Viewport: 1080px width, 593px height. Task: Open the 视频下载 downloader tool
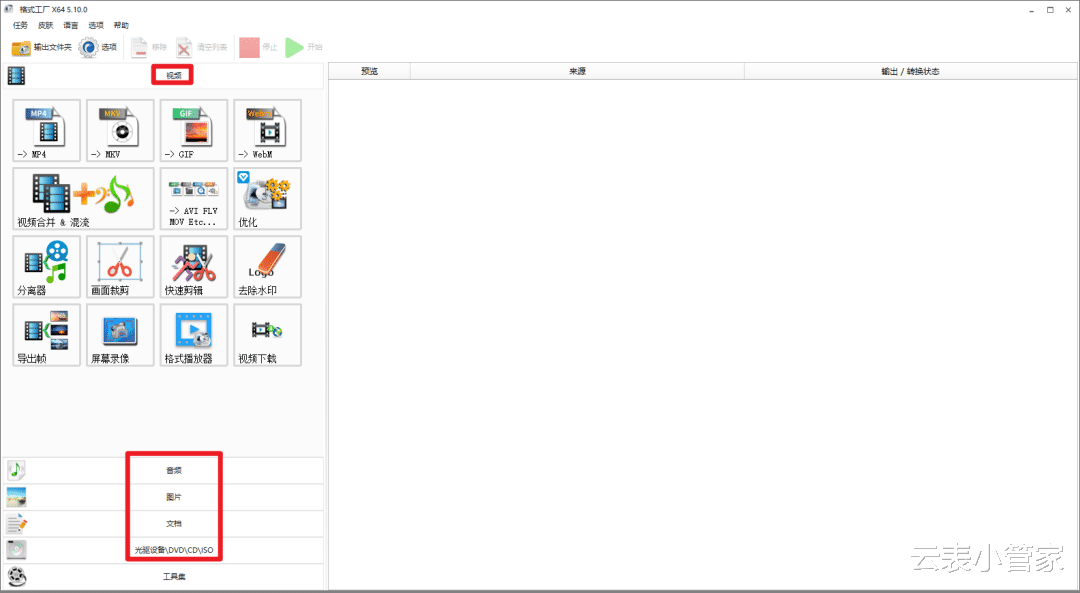267,335
